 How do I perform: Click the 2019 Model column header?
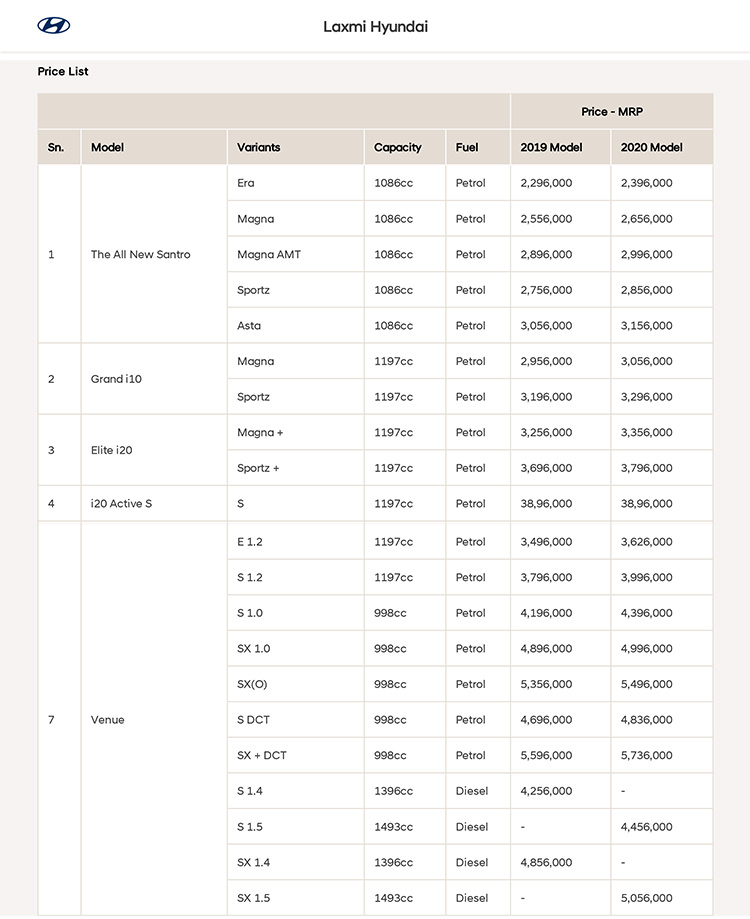coord(551,147)
